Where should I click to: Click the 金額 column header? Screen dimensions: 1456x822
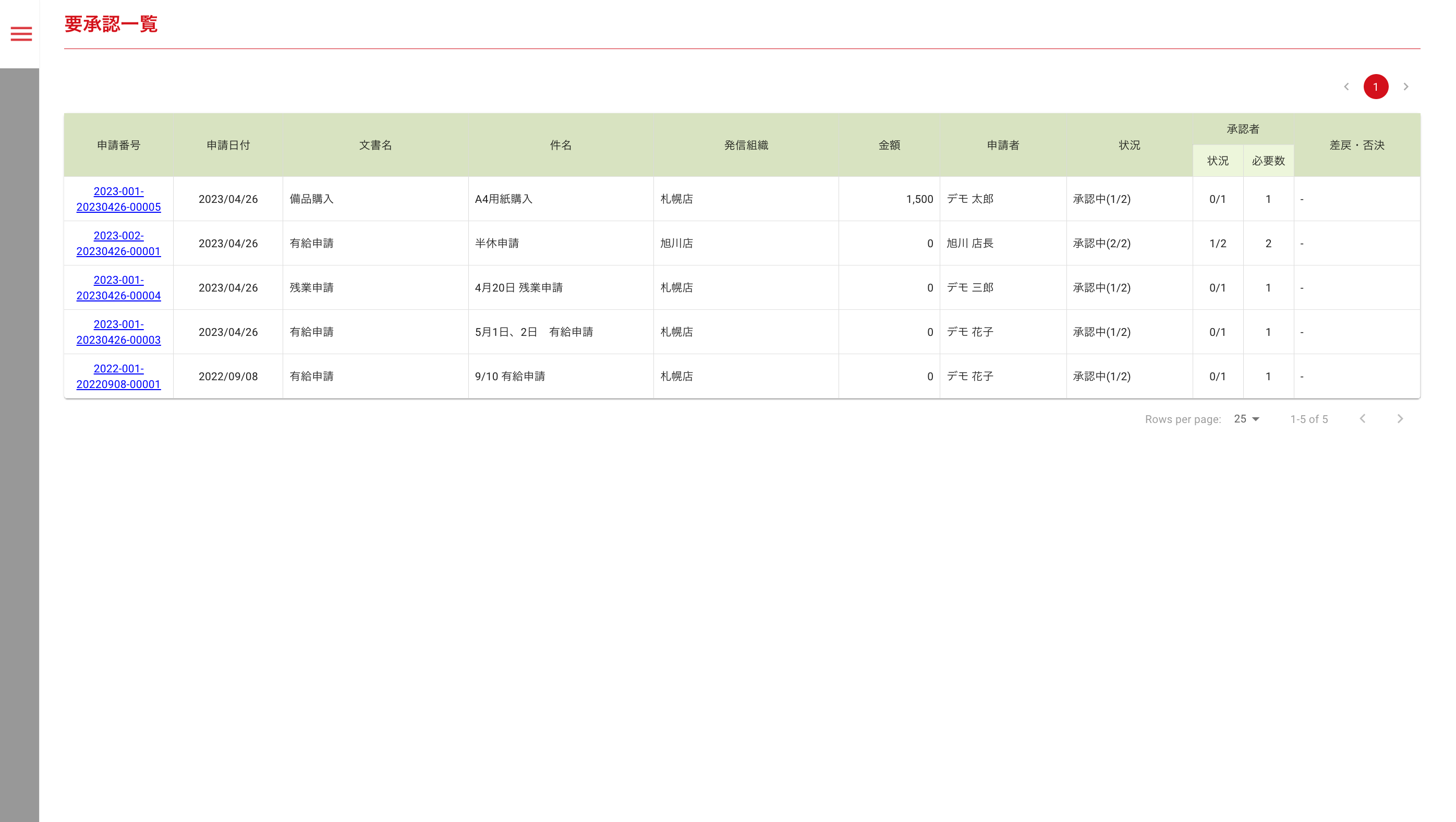pos(889,146)
